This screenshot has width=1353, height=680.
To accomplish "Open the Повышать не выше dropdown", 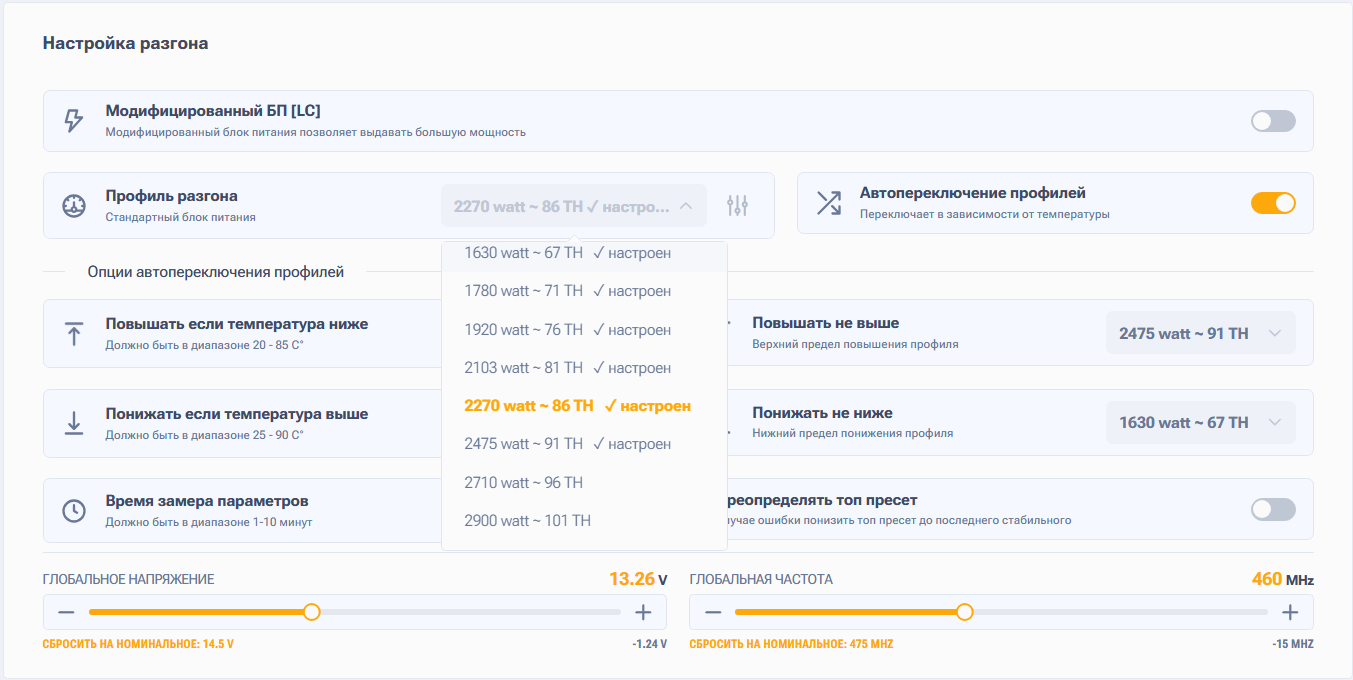I will 1200,333.
